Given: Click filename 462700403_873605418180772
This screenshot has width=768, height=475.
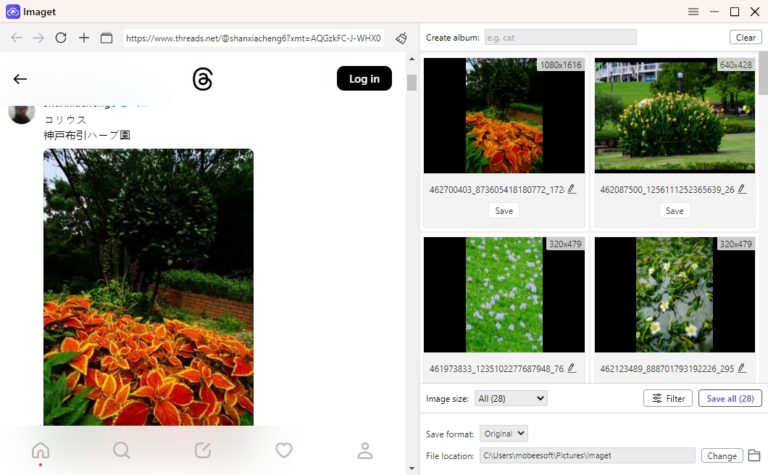Looking at the screenshot, I should pyautogui.click(x=497, y=190).
